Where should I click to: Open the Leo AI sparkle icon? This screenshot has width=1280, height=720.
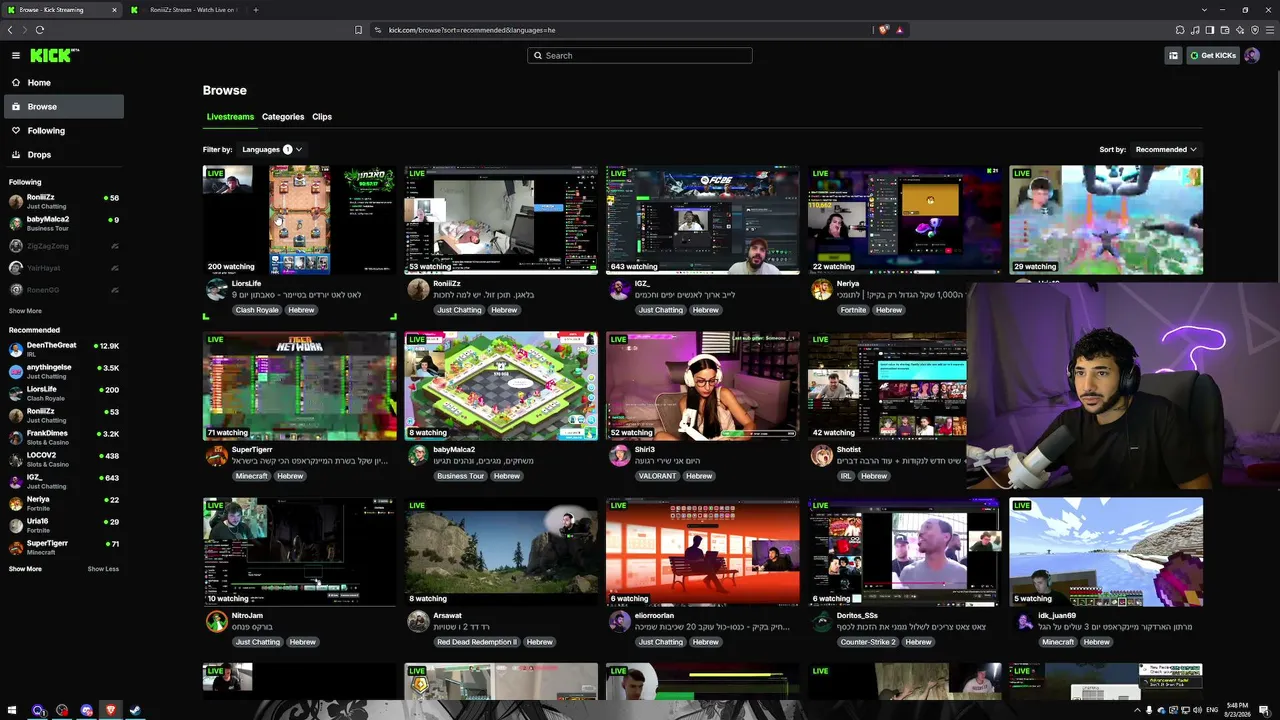coord(1240,30)
